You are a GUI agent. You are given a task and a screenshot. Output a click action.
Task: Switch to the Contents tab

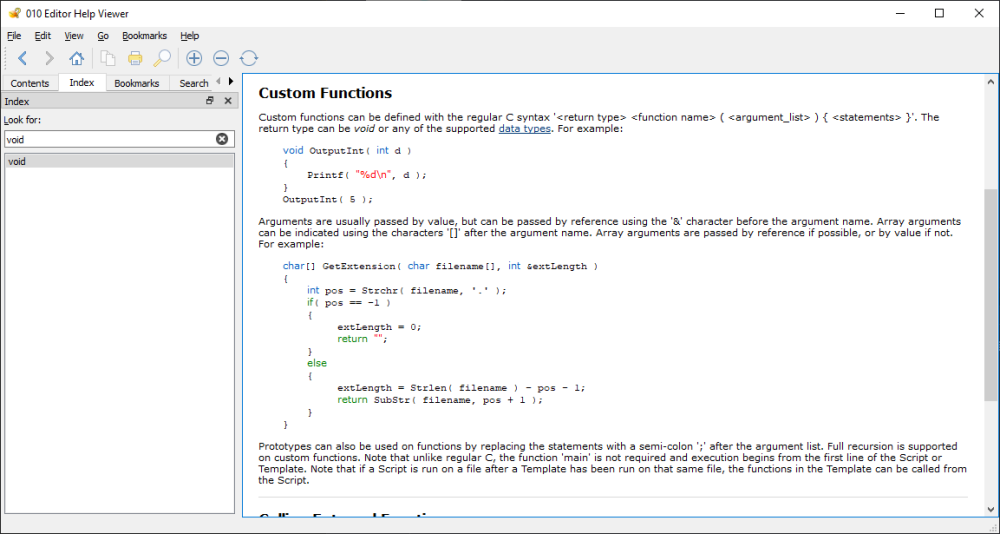30,83
